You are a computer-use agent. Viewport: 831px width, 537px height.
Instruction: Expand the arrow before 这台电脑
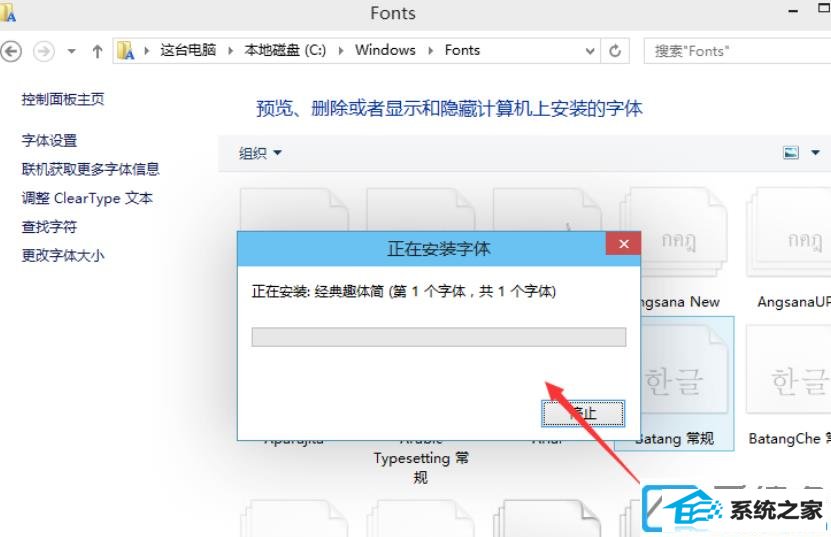[x=147, y=50]
